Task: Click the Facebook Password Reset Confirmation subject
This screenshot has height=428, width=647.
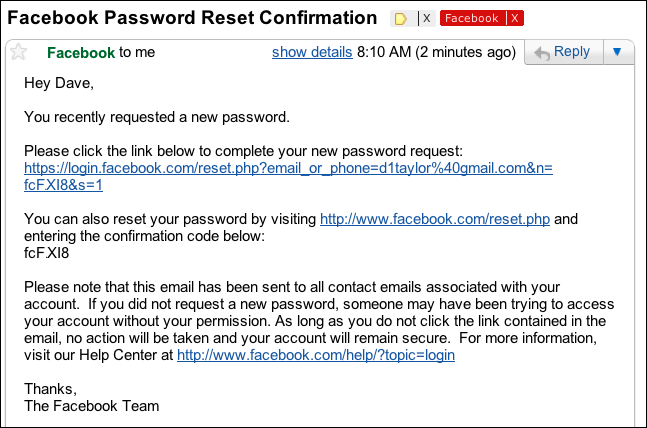Action: [192, 18]
